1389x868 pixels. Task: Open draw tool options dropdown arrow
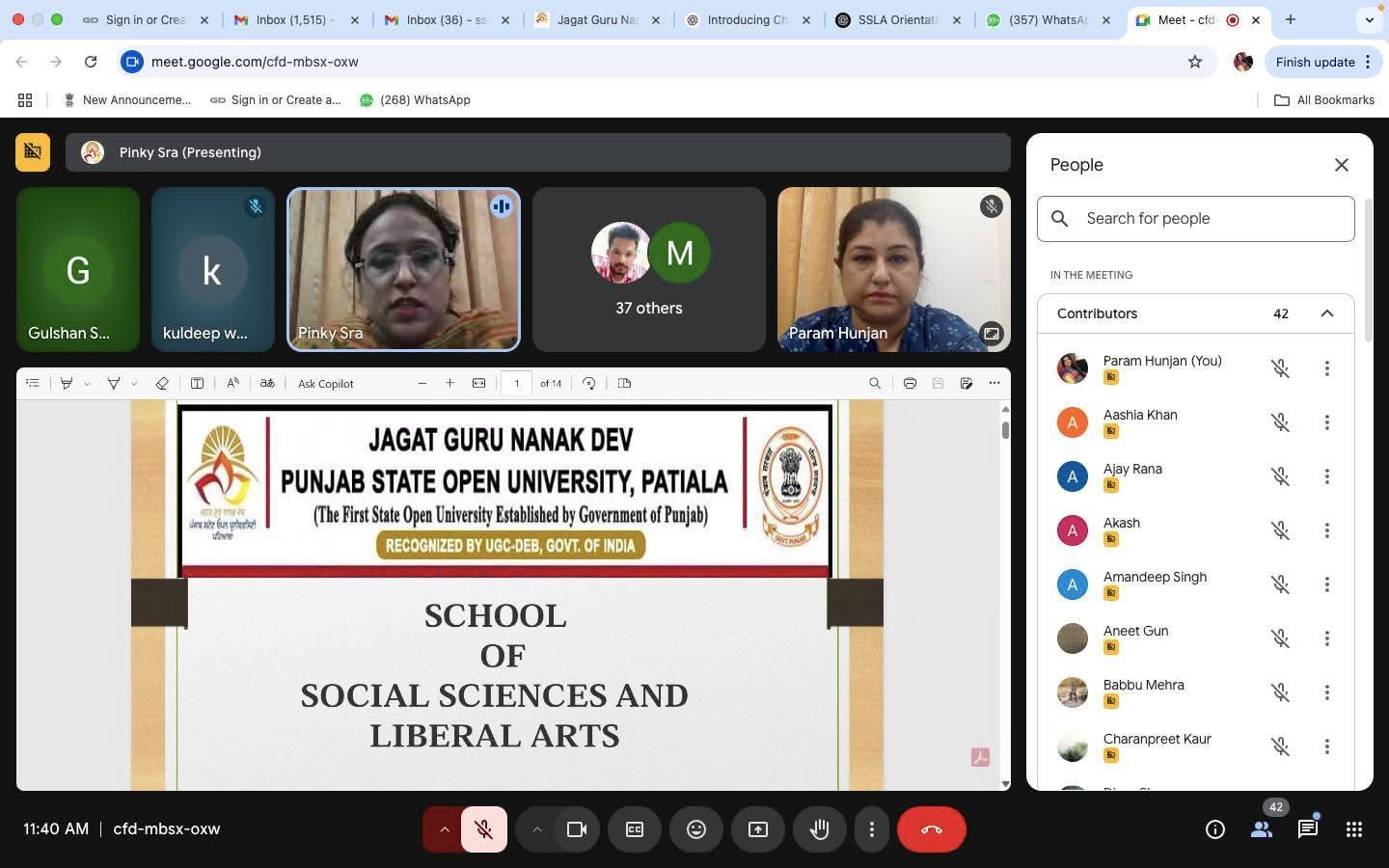(x=134, y=383)
